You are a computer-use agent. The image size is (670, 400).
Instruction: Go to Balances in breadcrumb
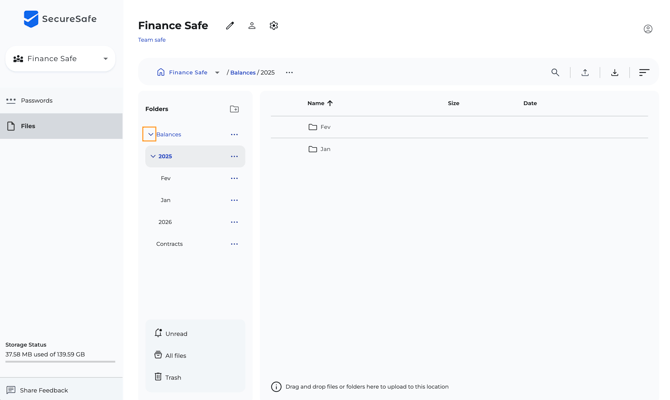(243, 73)
